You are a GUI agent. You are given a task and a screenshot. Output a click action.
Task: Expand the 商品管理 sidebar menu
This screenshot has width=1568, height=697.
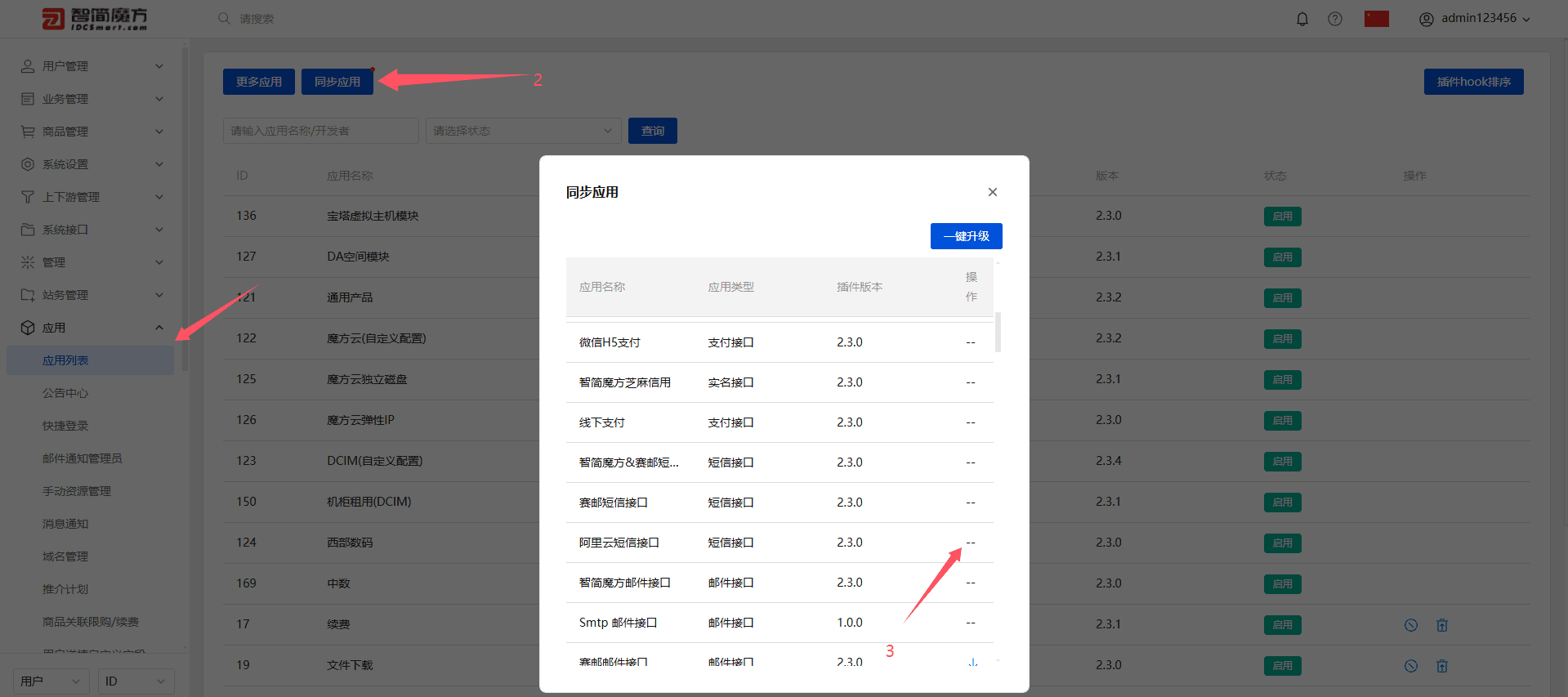coord(92,132)
